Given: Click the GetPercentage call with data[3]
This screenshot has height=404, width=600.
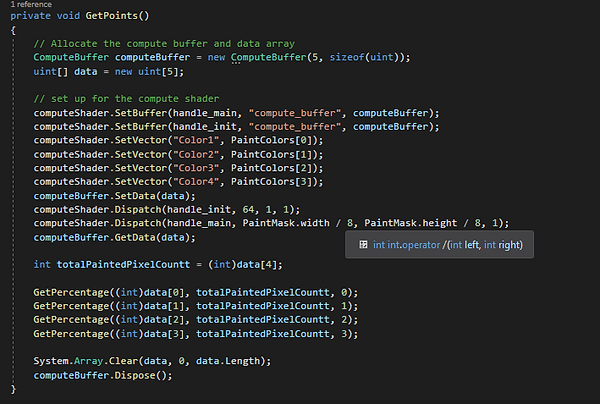Looking at the screenshot, I should click(x=196, y=334).
